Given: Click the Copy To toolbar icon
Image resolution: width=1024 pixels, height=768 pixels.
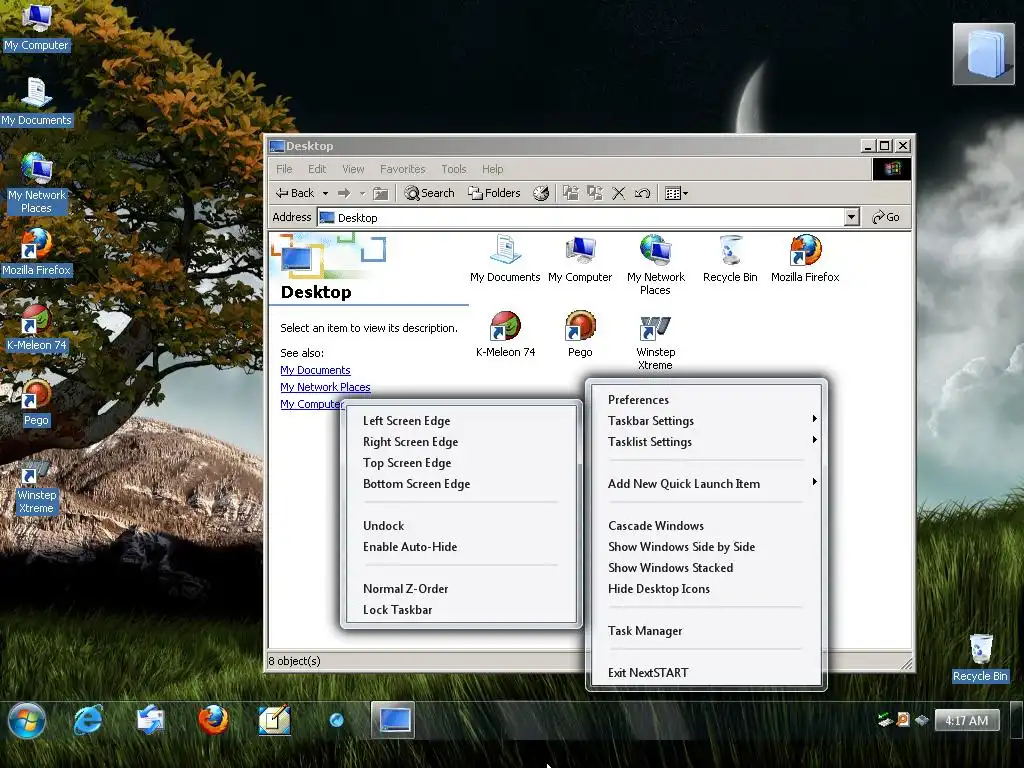Looking at the screenshot, I should point(595,193).
